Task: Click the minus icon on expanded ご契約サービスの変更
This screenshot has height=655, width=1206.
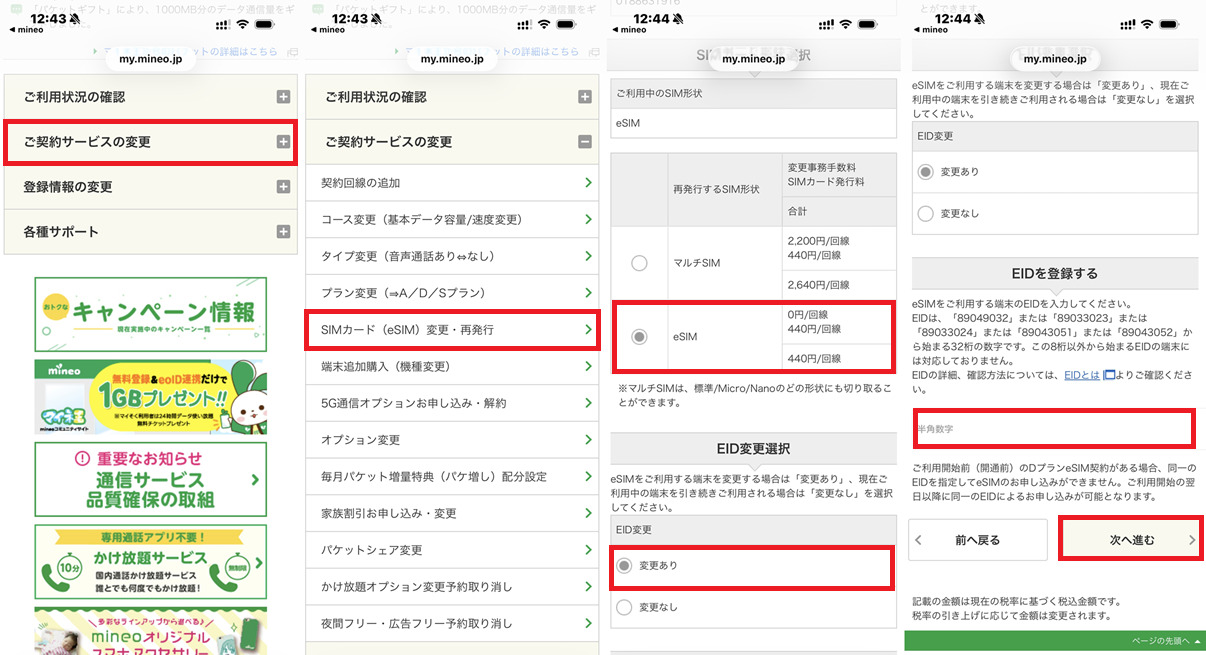Action: click(585, 142)
